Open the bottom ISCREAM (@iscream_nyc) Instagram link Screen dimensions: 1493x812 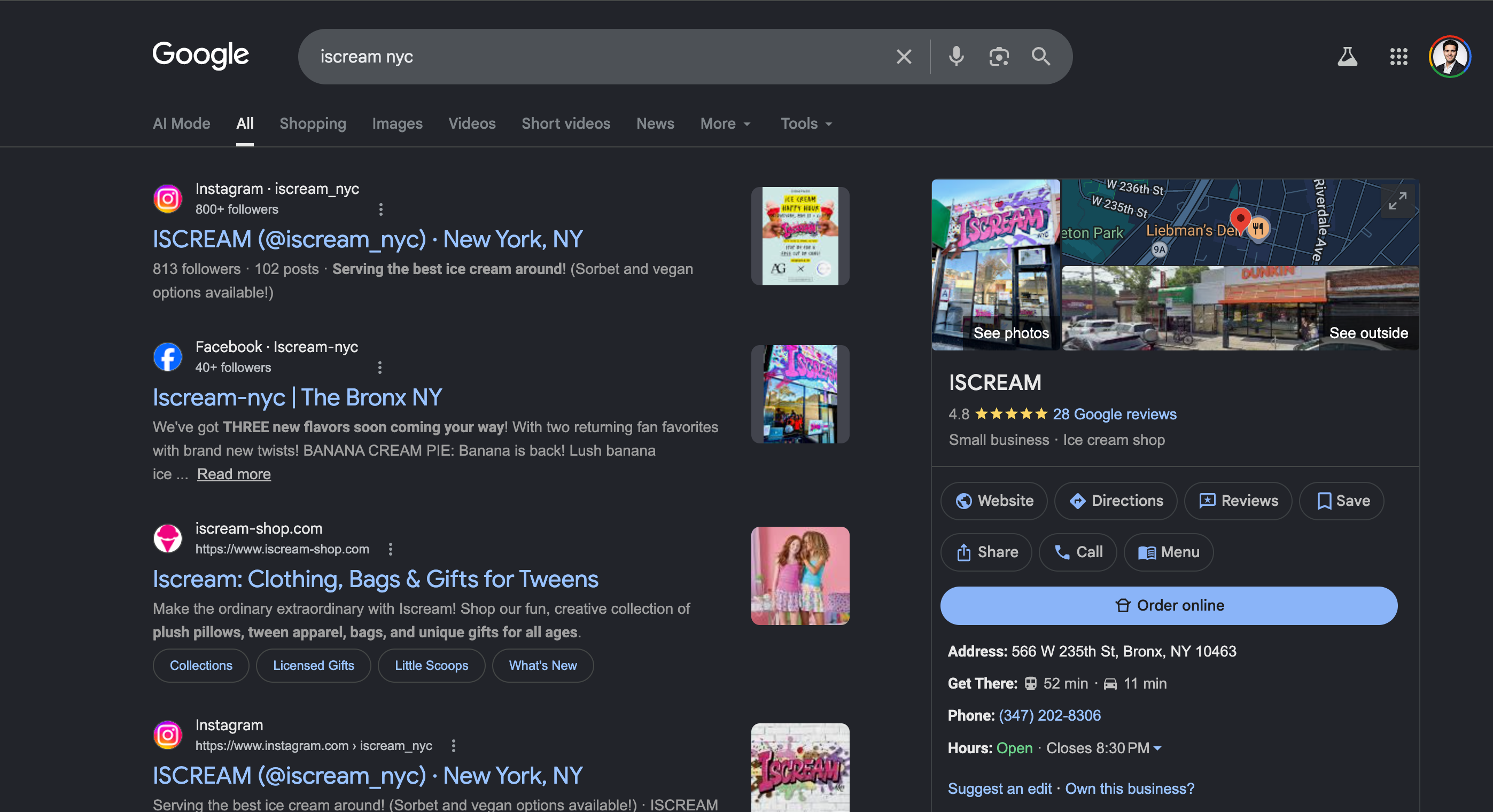pos(368,776)
